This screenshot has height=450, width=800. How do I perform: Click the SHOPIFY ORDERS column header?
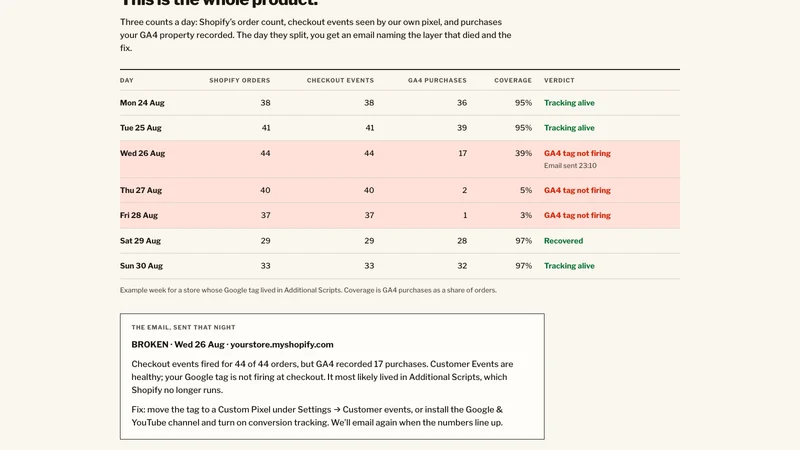point(240,81)
